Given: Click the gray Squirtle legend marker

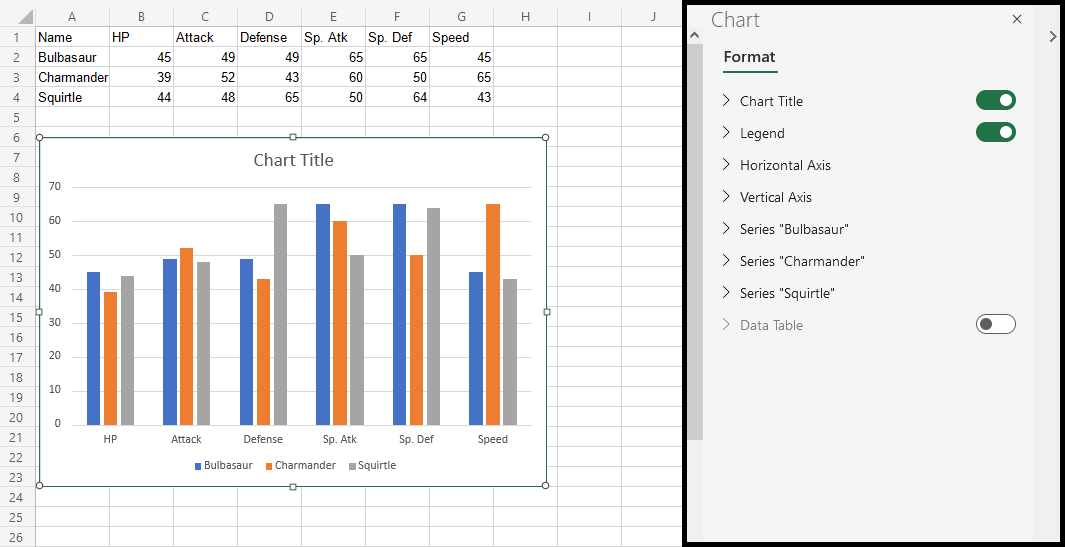Looking at the screenshot, I should click(x=352, y=466).
